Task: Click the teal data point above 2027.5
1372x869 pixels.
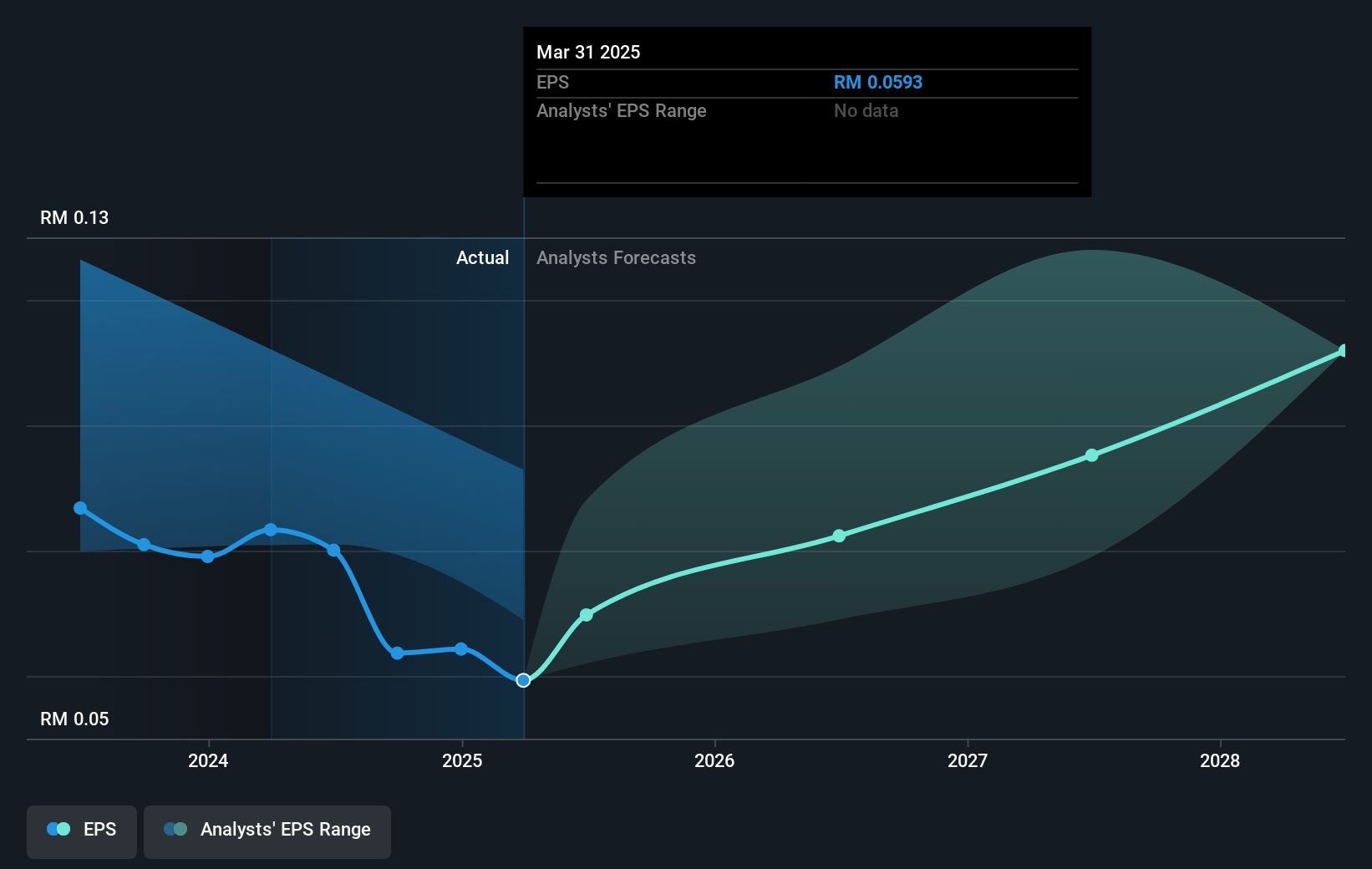Action: point(1091,455)
